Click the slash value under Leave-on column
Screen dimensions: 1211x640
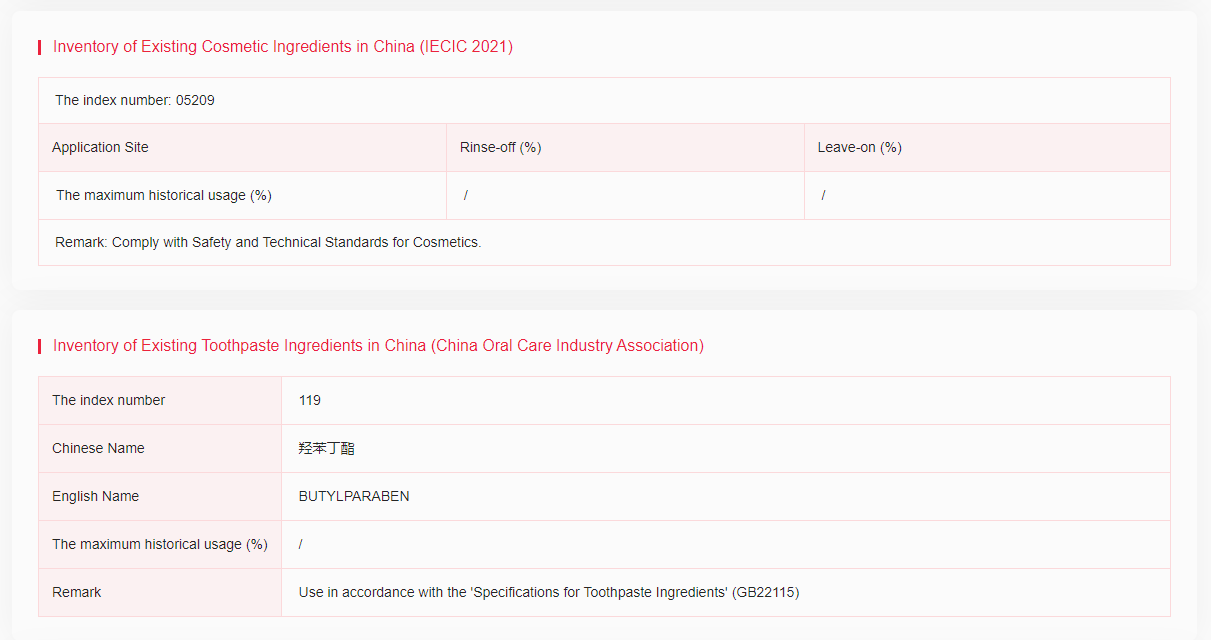(823, 195)
